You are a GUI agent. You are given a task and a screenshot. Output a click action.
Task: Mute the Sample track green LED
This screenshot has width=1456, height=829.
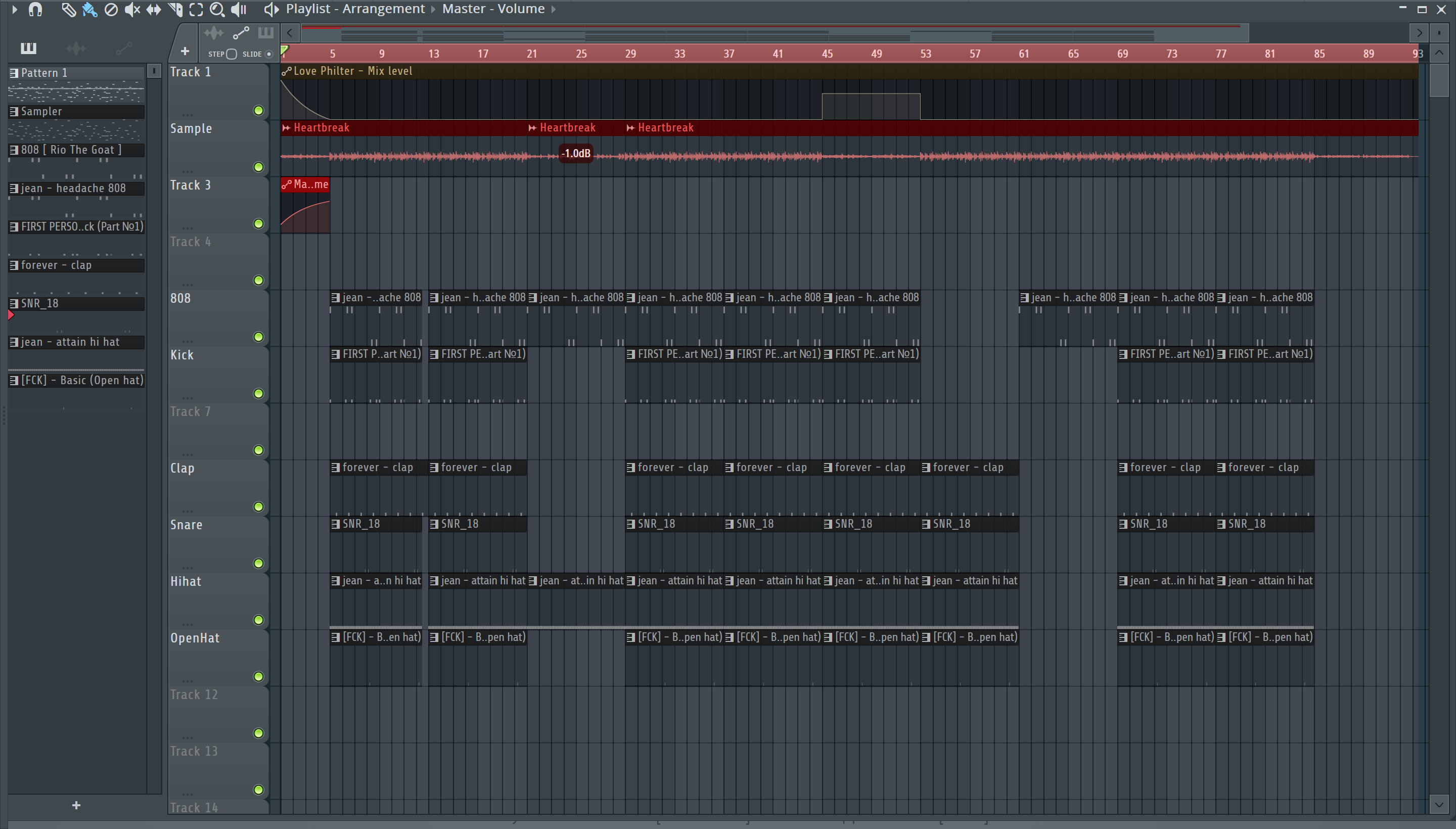point(258,167)
